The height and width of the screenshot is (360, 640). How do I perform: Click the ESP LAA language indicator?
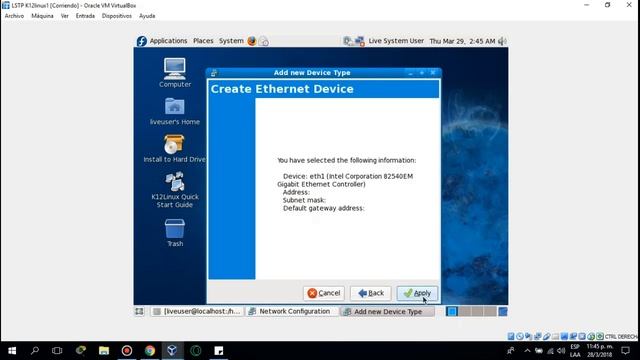tap(575, 351)
